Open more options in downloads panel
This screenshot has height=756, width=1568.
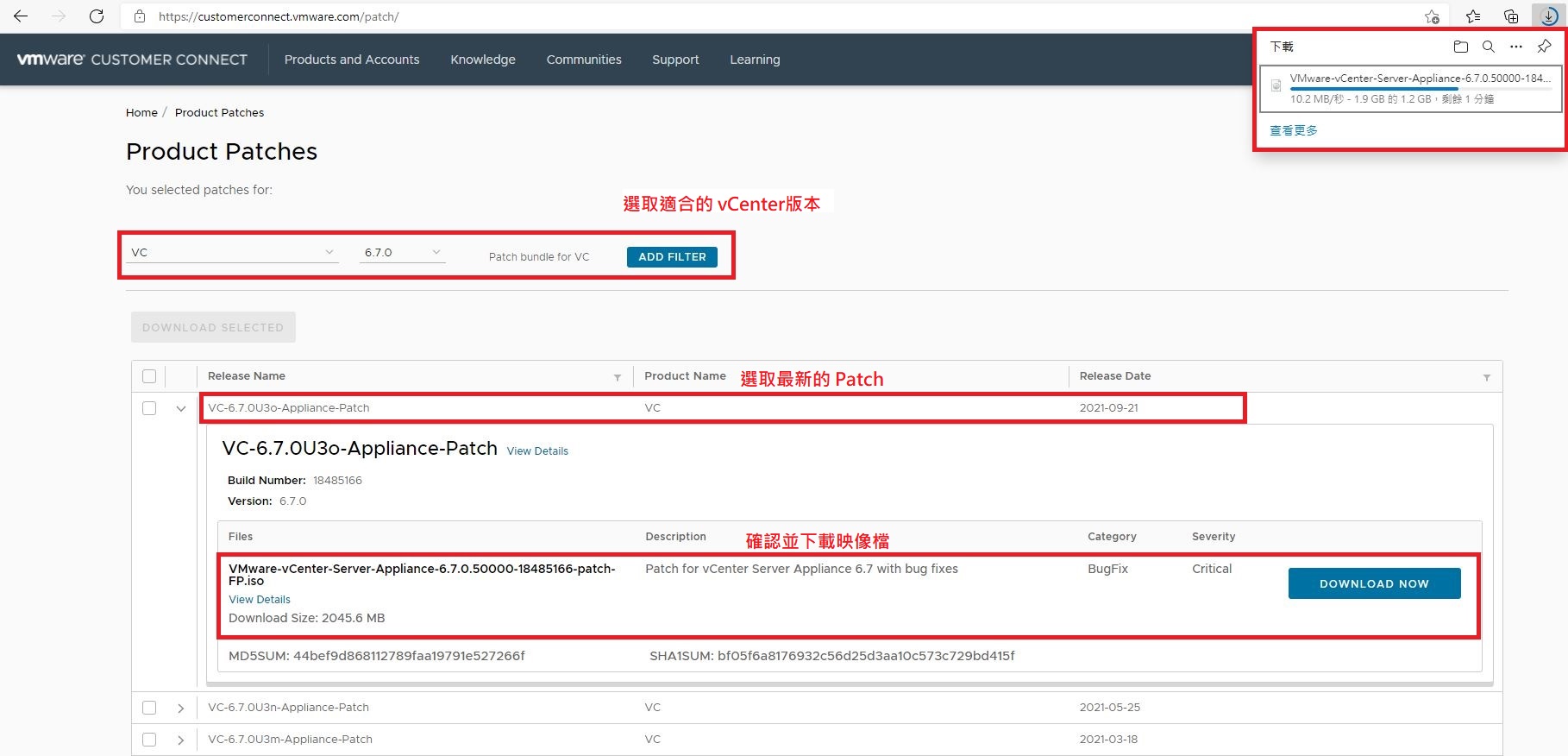(x=1516, y=47)
